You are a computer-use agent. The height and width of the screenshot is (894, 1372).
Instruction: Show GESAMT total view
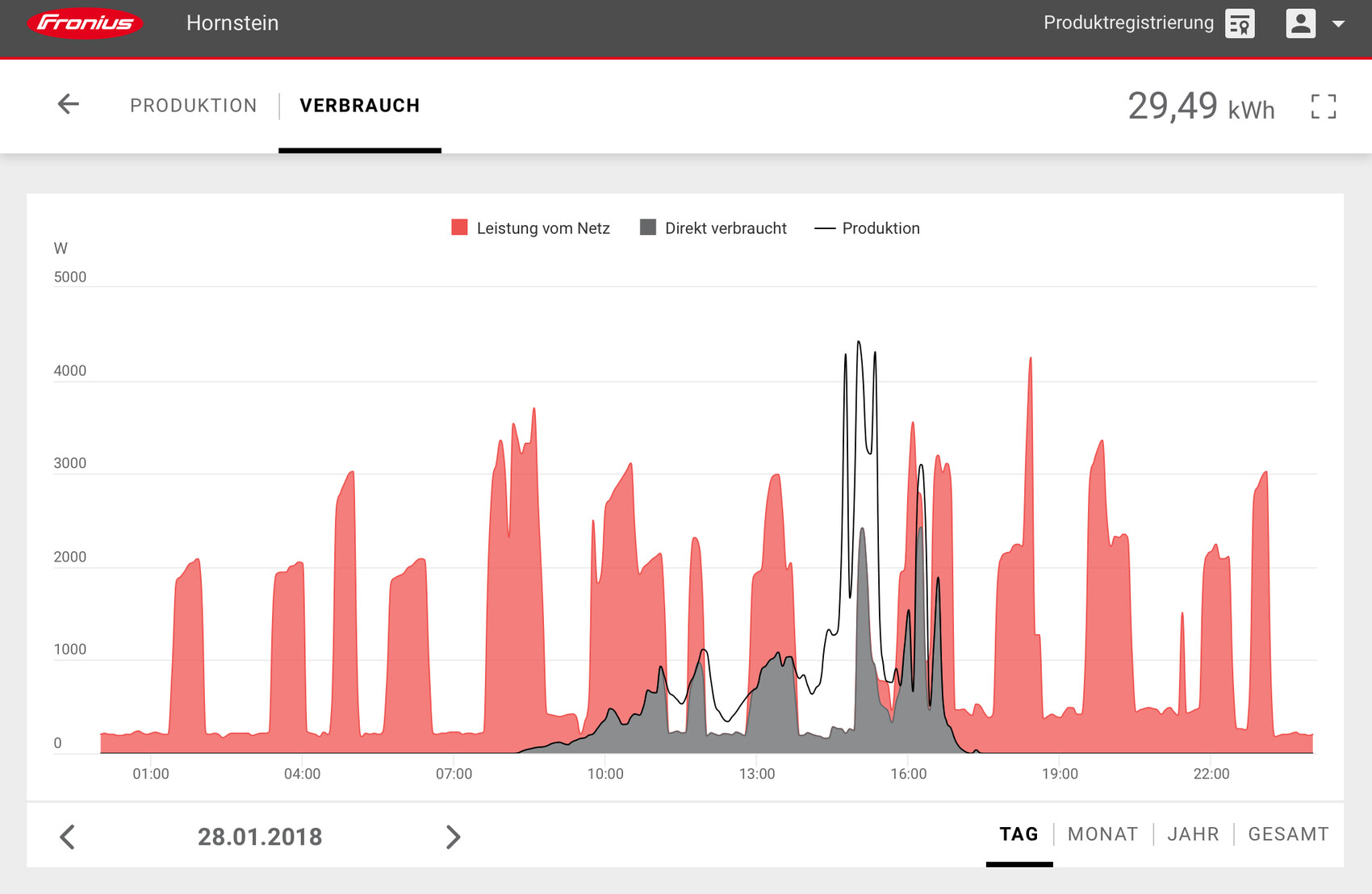1288,834
